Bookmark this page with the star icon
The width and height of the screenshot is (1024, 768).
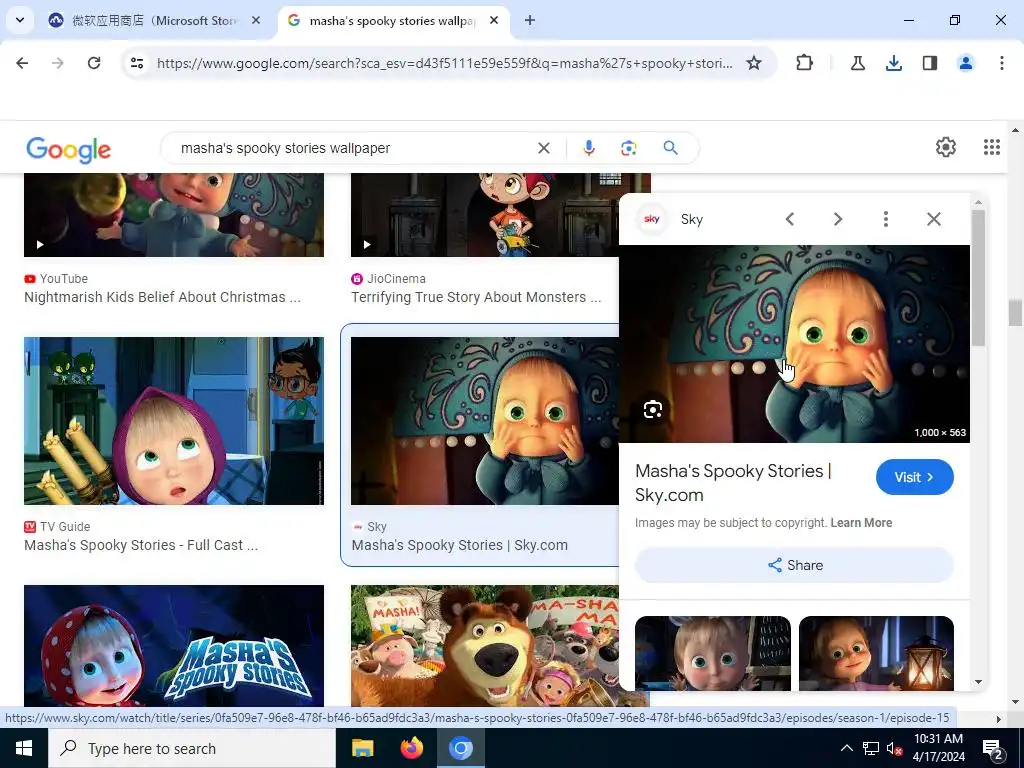[x=754, y=63]
